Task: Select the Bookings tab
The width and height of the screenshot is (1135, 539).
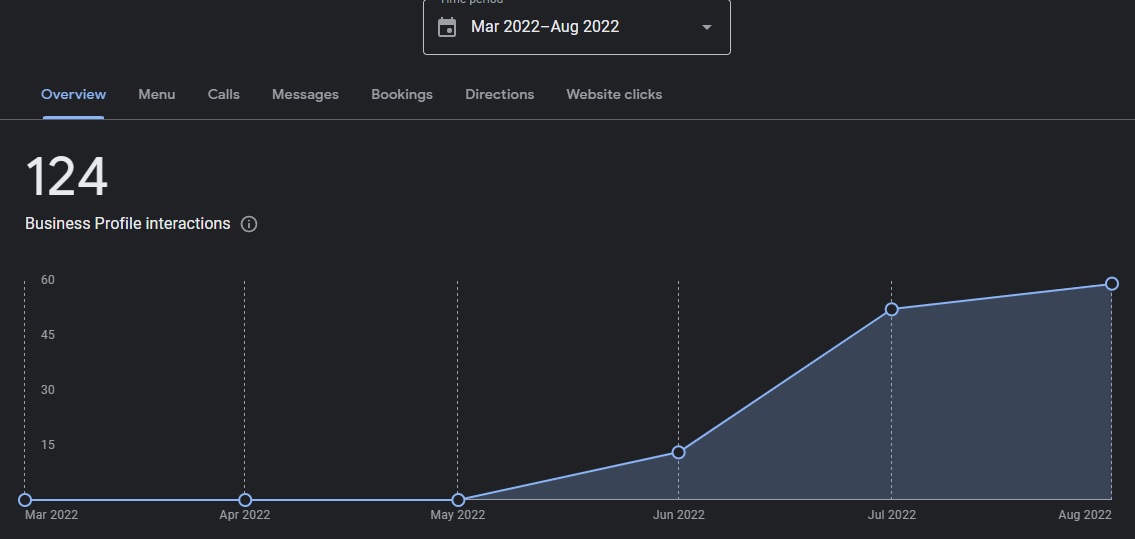Action: tap(402, 95)
